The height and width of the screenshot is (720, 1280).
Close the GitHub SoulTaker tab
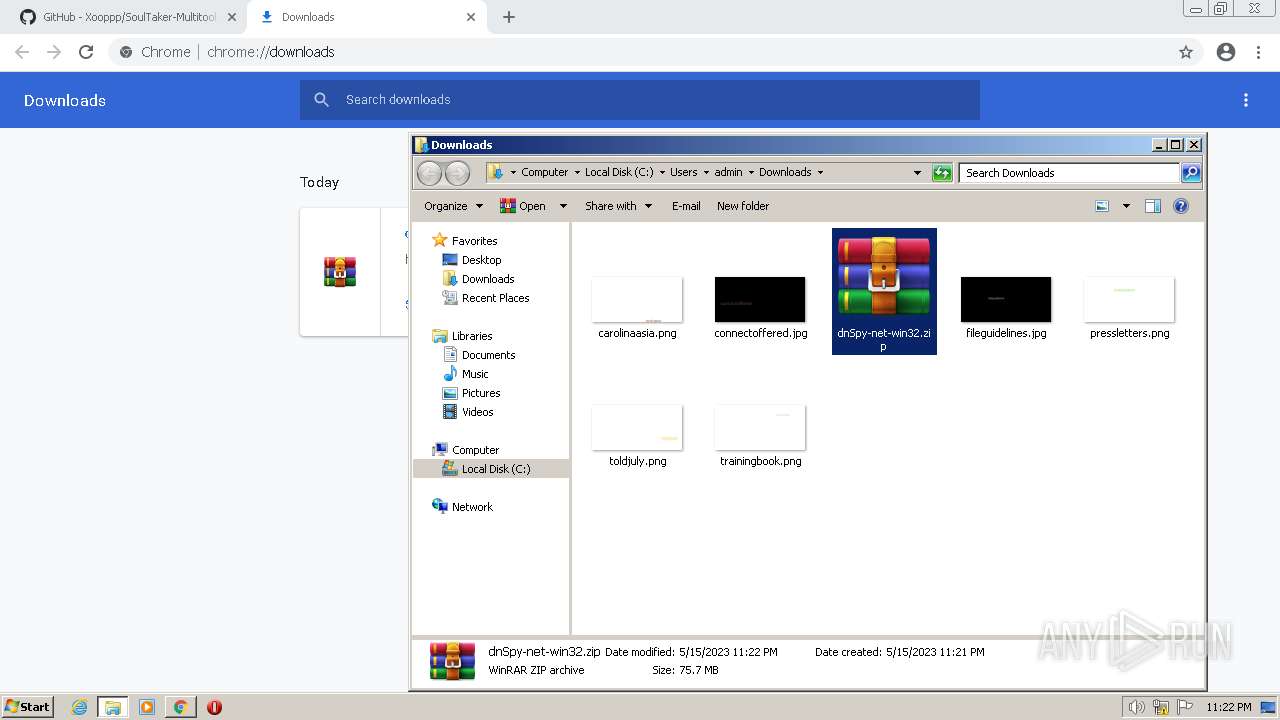[x=232, y=17]
